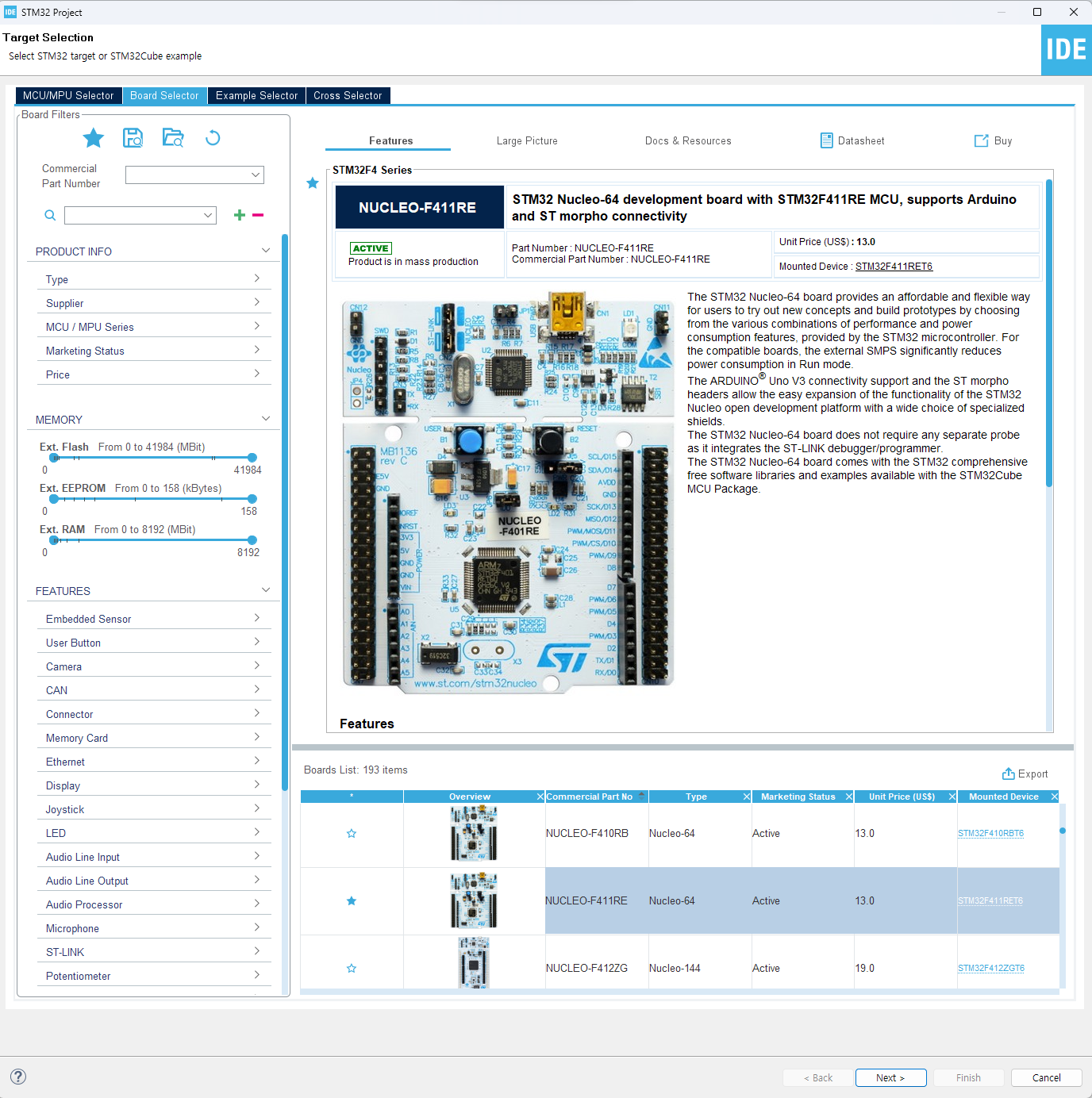Show favorite boards with the star filter icon
The image size is (1092, 1098).
click(x=94, y=138)
